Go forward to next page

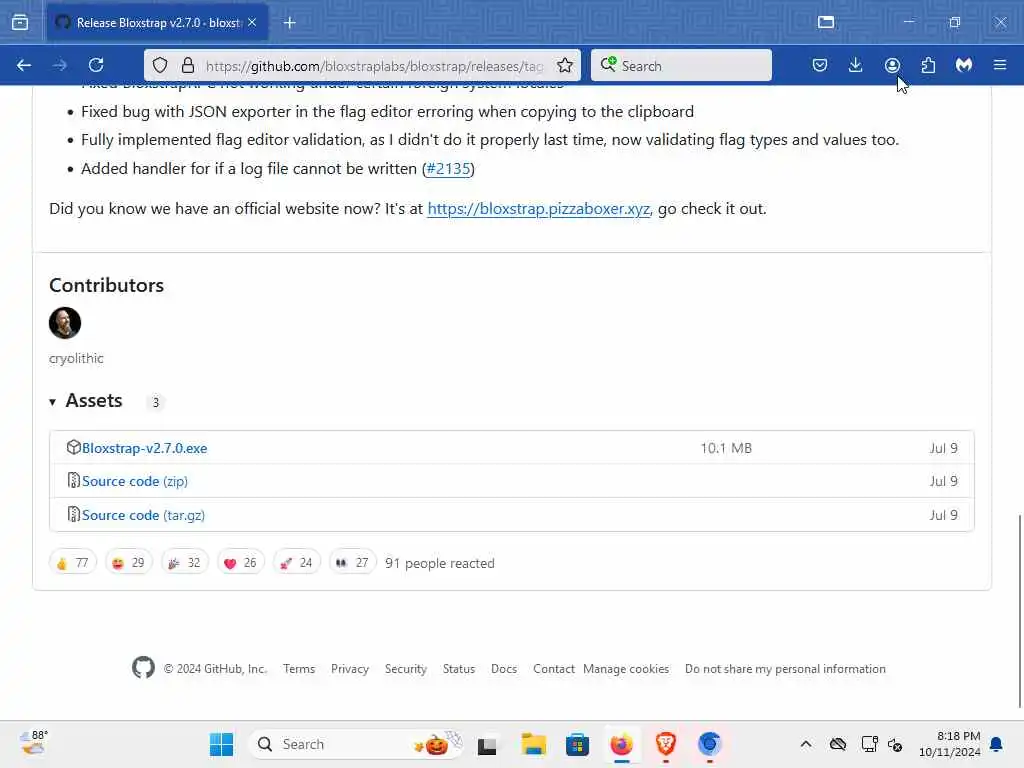click(x=59, y=65)
